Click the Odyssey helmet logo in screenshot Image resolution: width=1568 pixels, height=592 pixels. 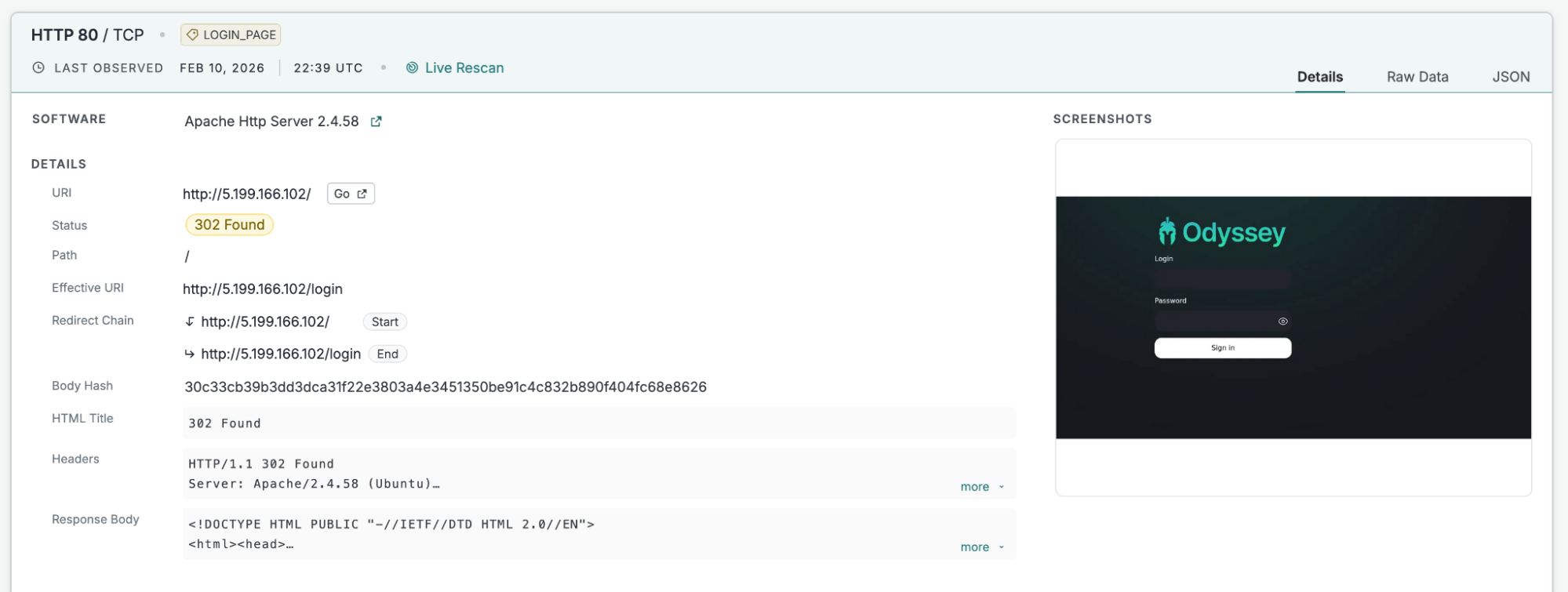(1167, 232)
